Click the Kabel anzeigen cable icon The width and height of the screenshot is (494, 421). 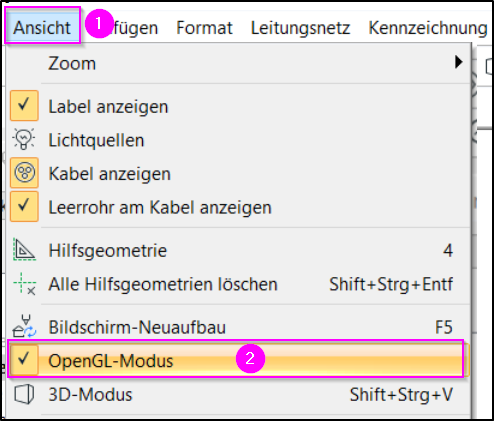click(24, 173)
